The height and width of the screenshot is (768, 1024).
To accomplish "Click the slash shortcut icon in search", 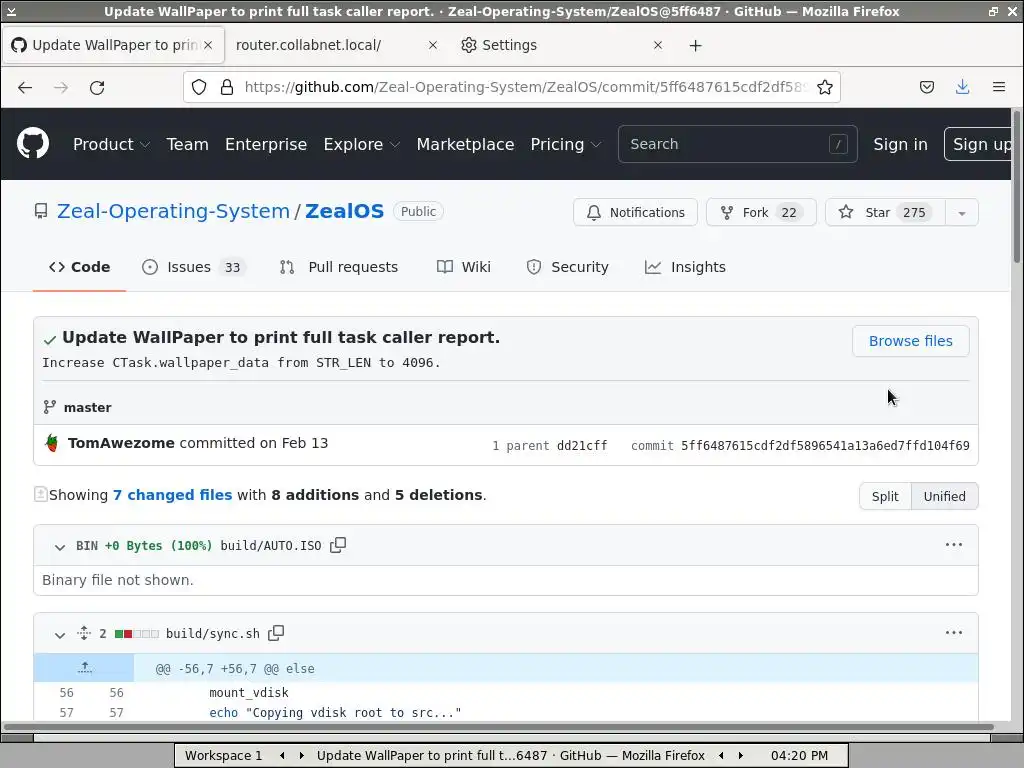I will (x=838, y=144).
